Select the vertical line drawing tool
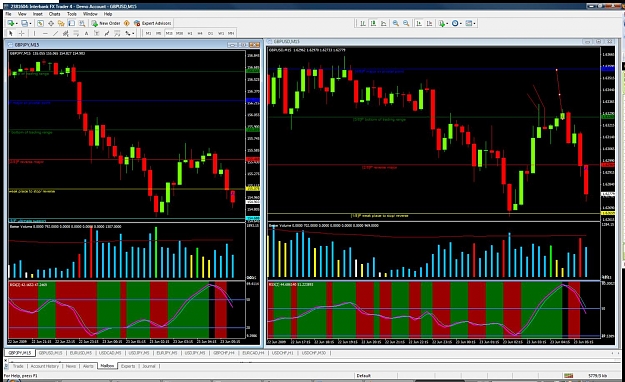This screenshot has height=382, width=625. [35, 33]
